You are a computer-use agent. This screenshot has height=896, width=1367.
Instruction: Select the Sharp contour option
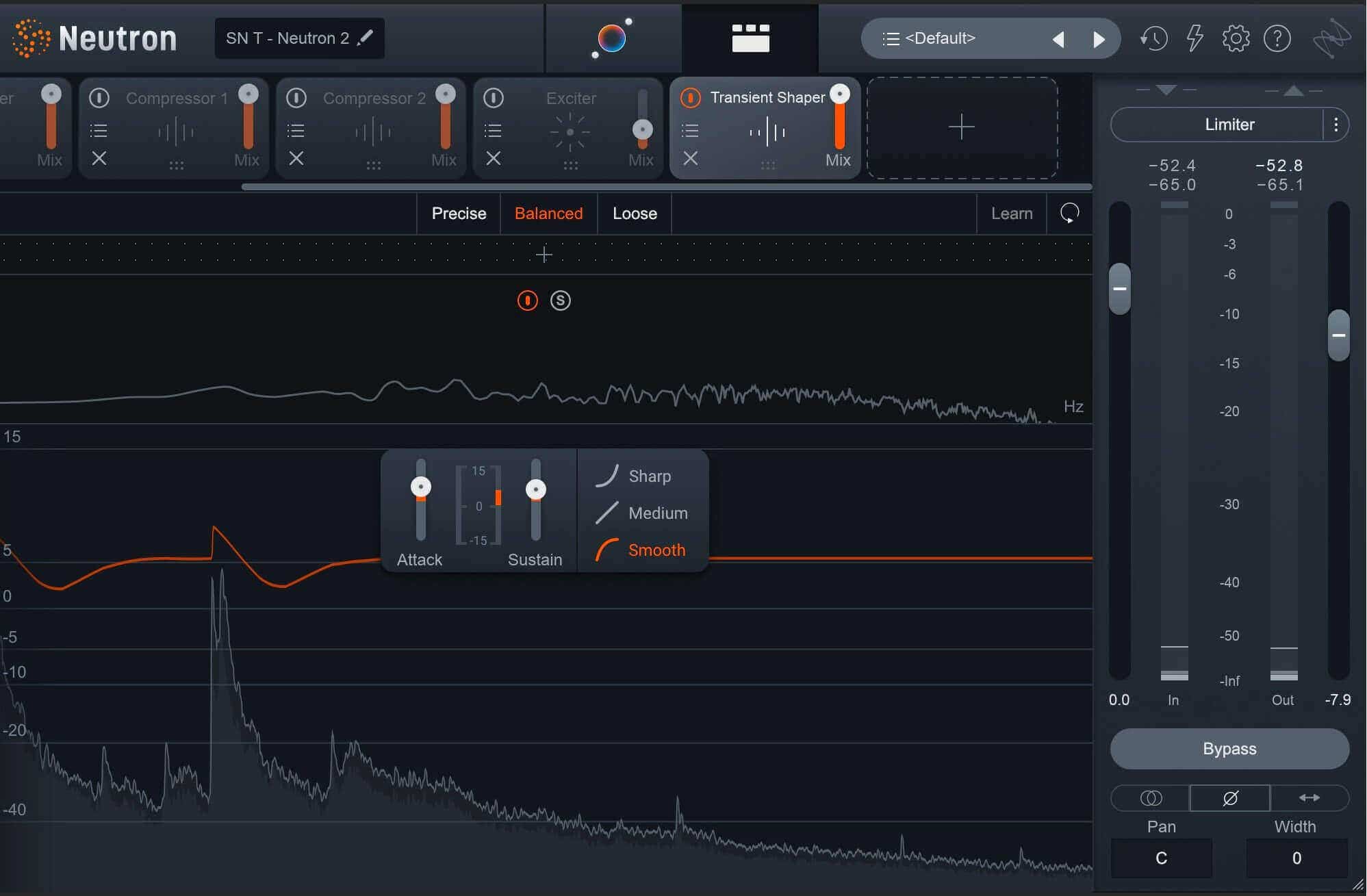(633, 476)
